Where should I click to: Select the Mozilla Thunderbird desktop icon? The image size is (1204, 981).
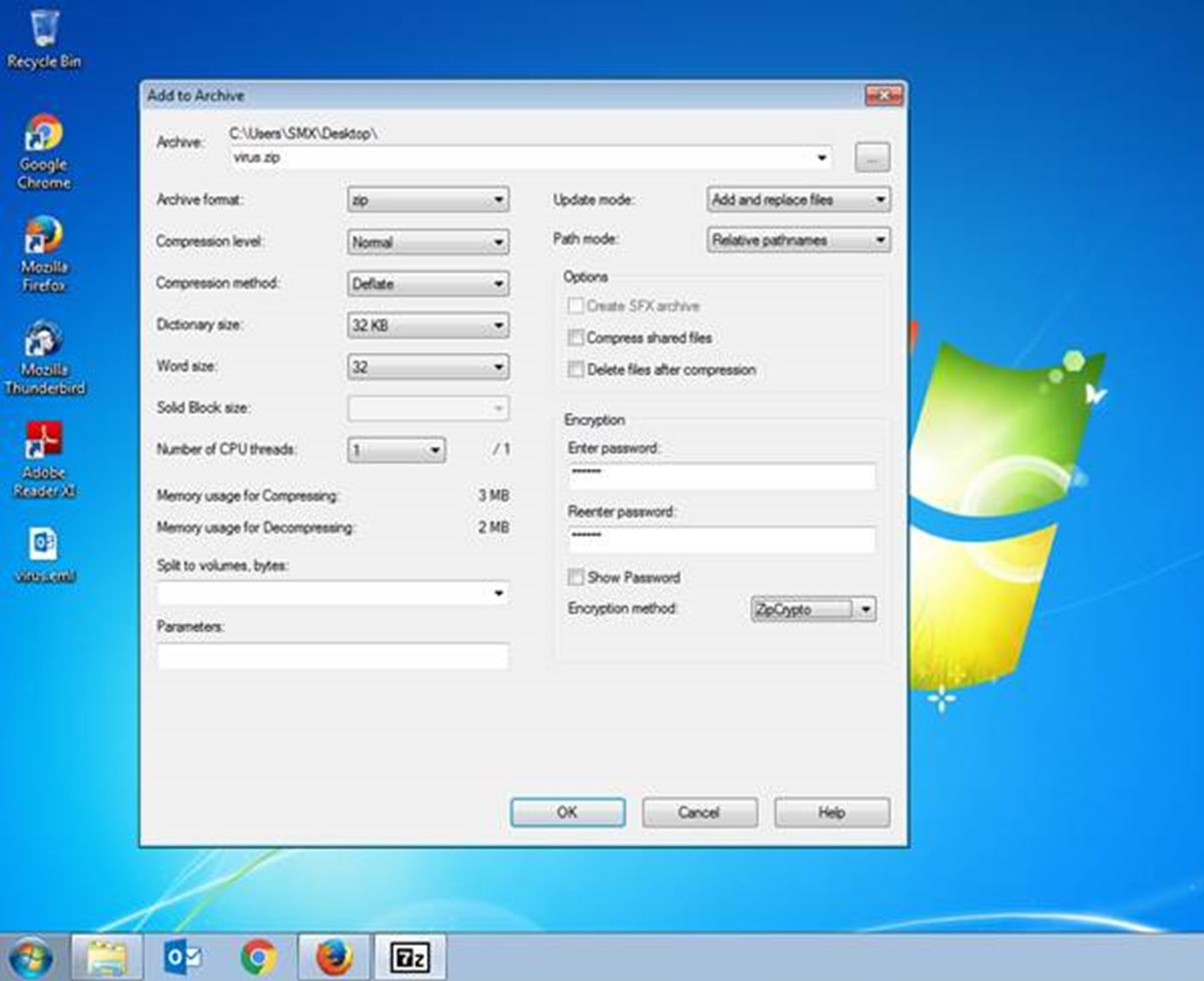(44, 356)
